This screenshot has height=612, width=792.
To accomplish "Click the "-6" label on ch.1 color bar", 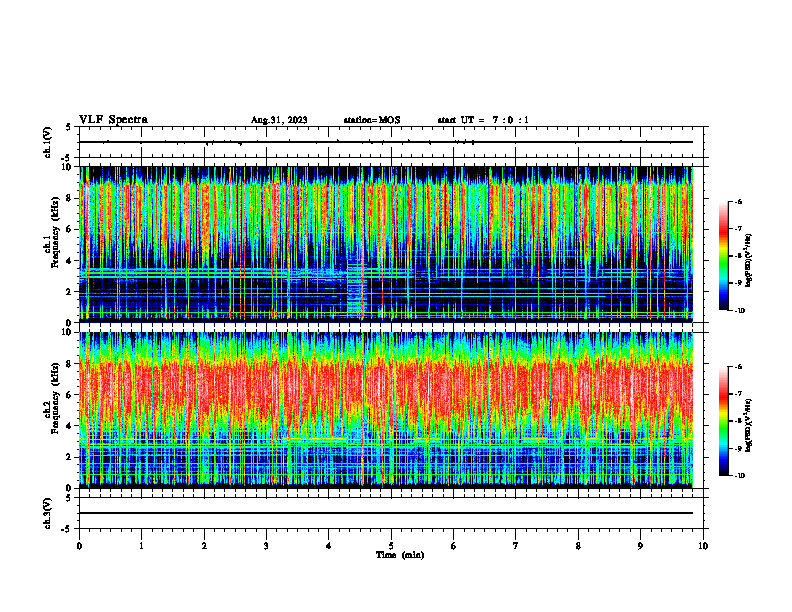I will [739, 202].
